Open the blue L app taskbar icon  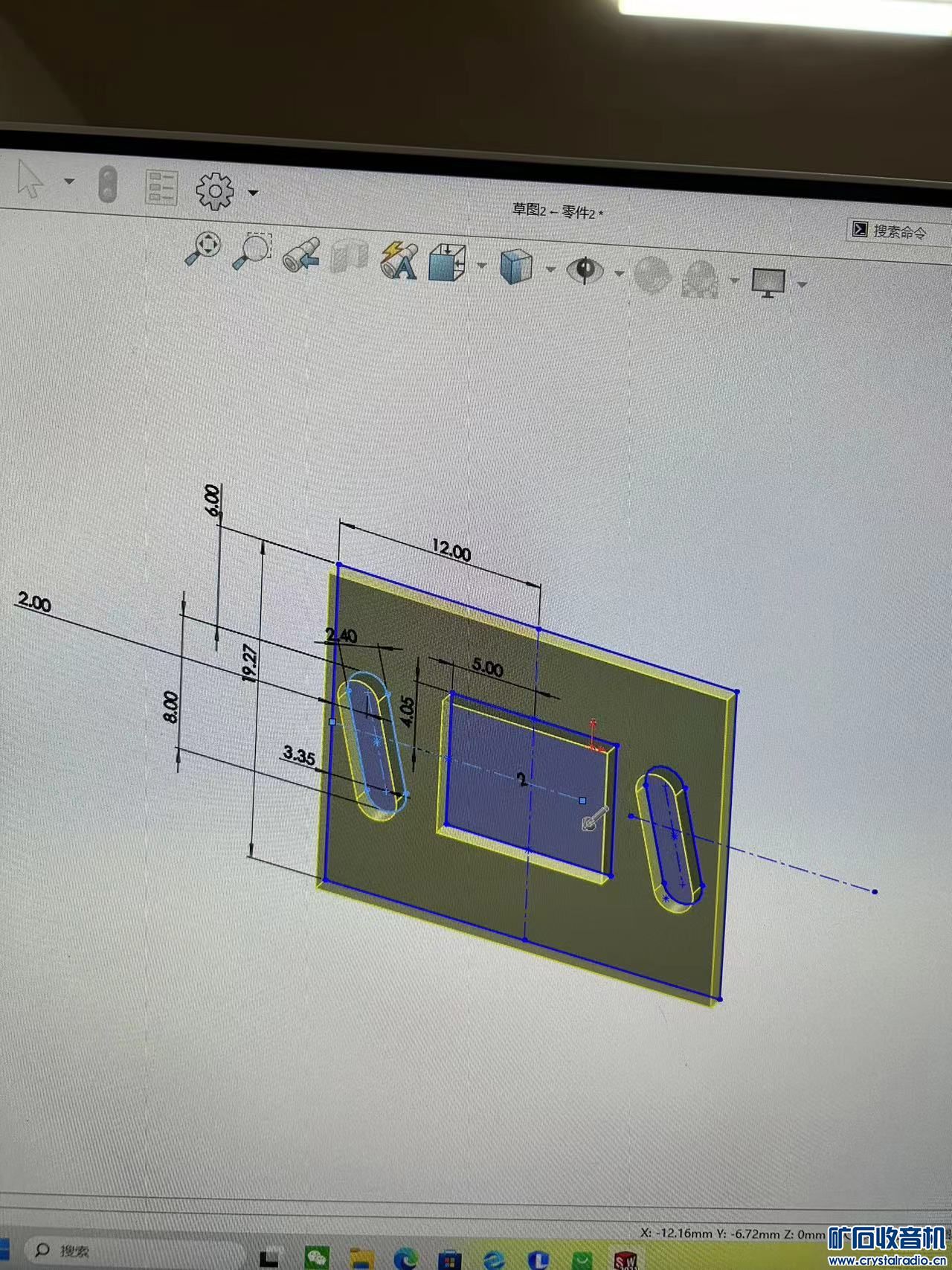[538, 1259]
